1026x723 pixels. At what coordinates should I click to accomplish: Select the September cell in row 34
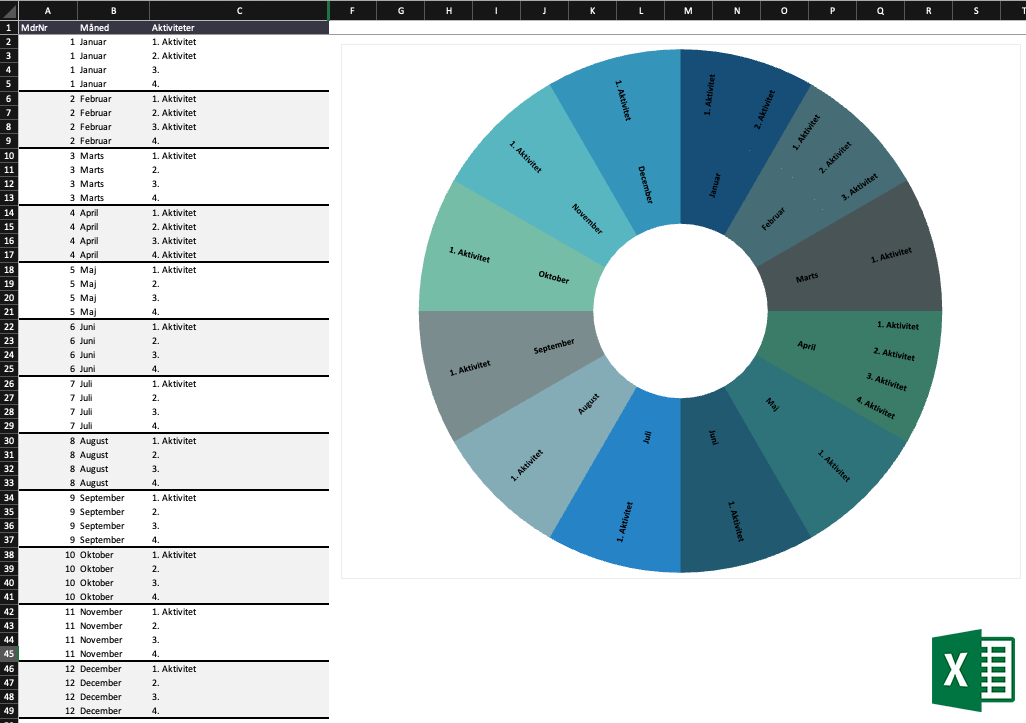(112, 497)
